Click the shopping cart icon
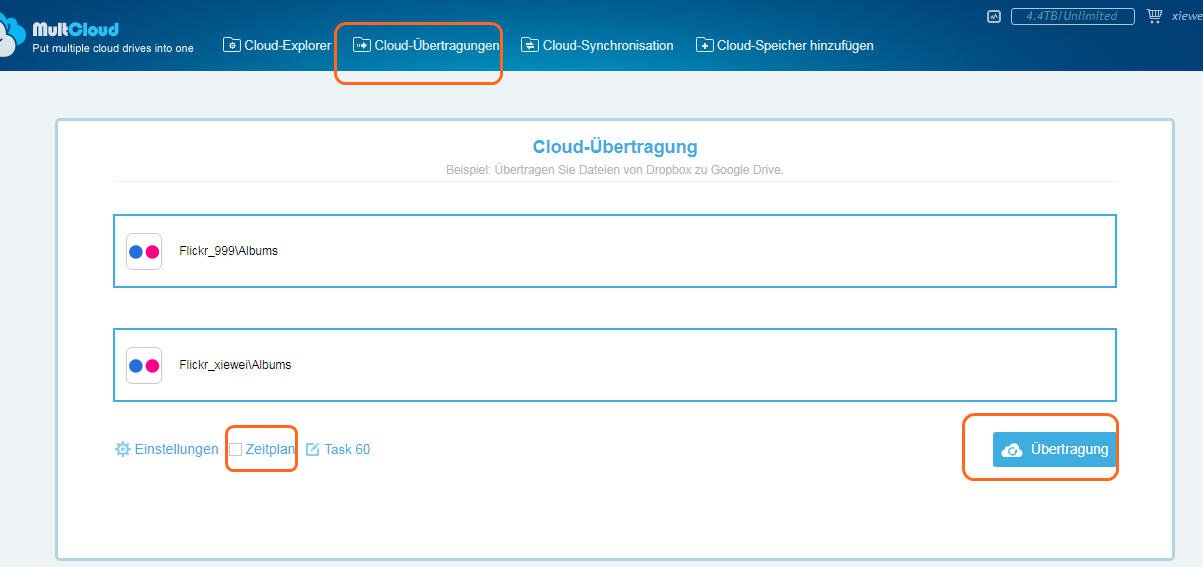The width and height of the screenshot is (1203, 567). pos(1155,16)
